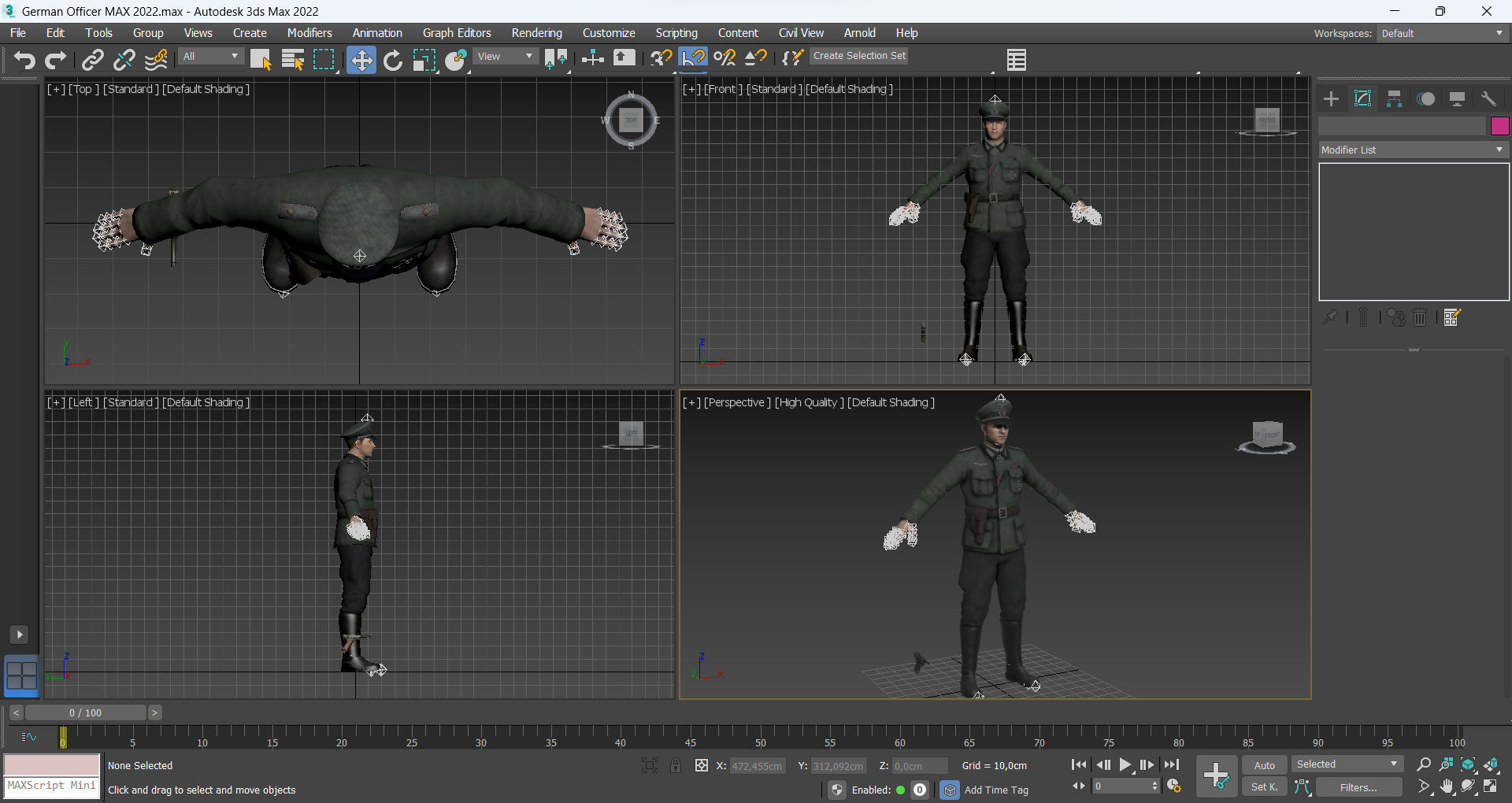This screenshot has height=803, width=1512.
Task: Open the Motion command panel tab
Action: [x=1425, y=98]
